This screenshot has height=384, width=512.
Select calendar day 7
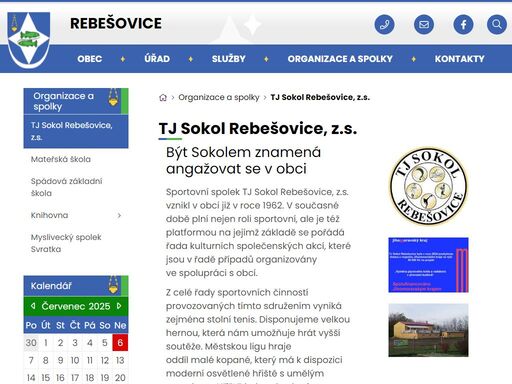[31, 360]
